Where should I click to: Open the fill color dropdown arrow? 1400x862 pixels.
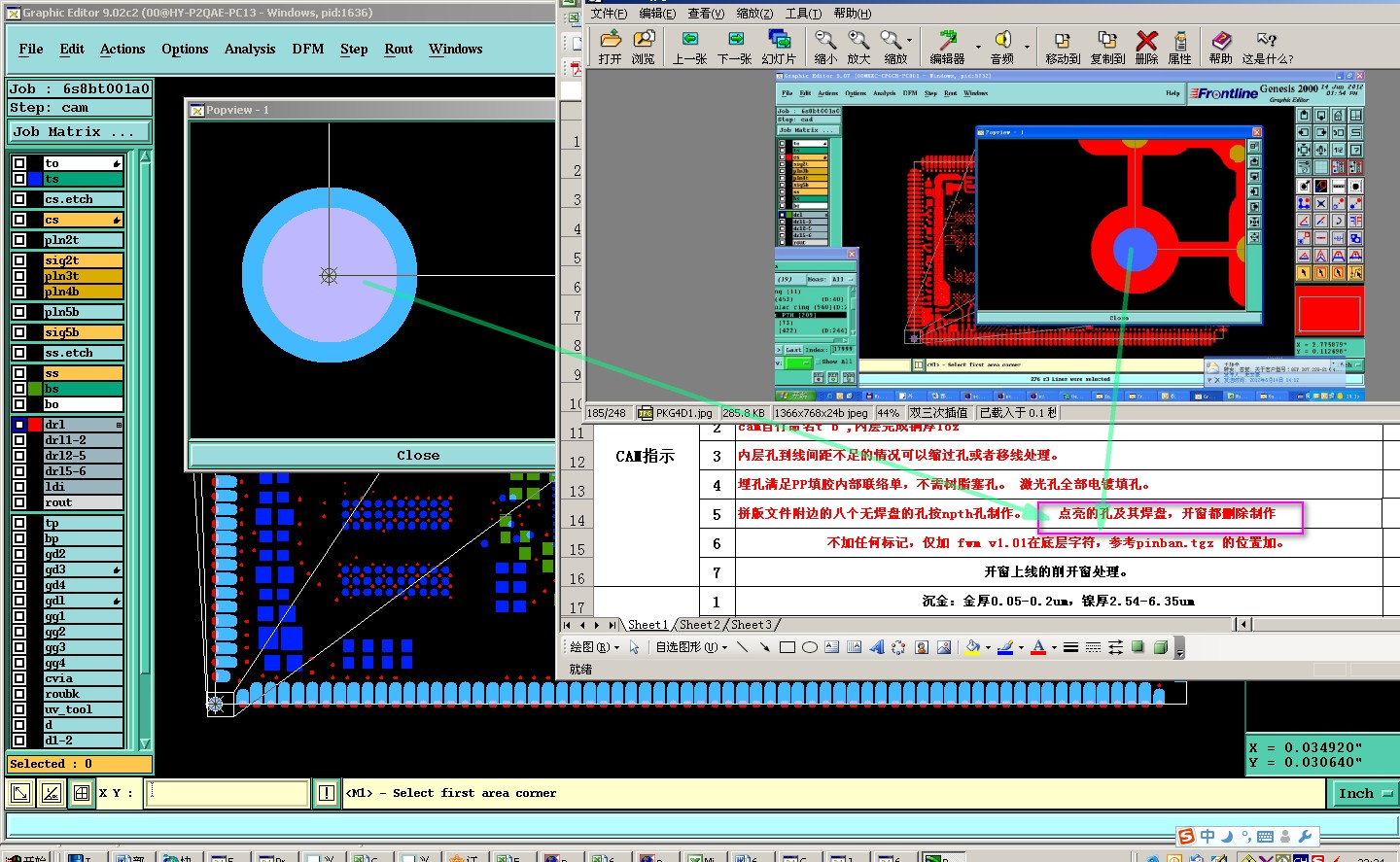(988, 647)
